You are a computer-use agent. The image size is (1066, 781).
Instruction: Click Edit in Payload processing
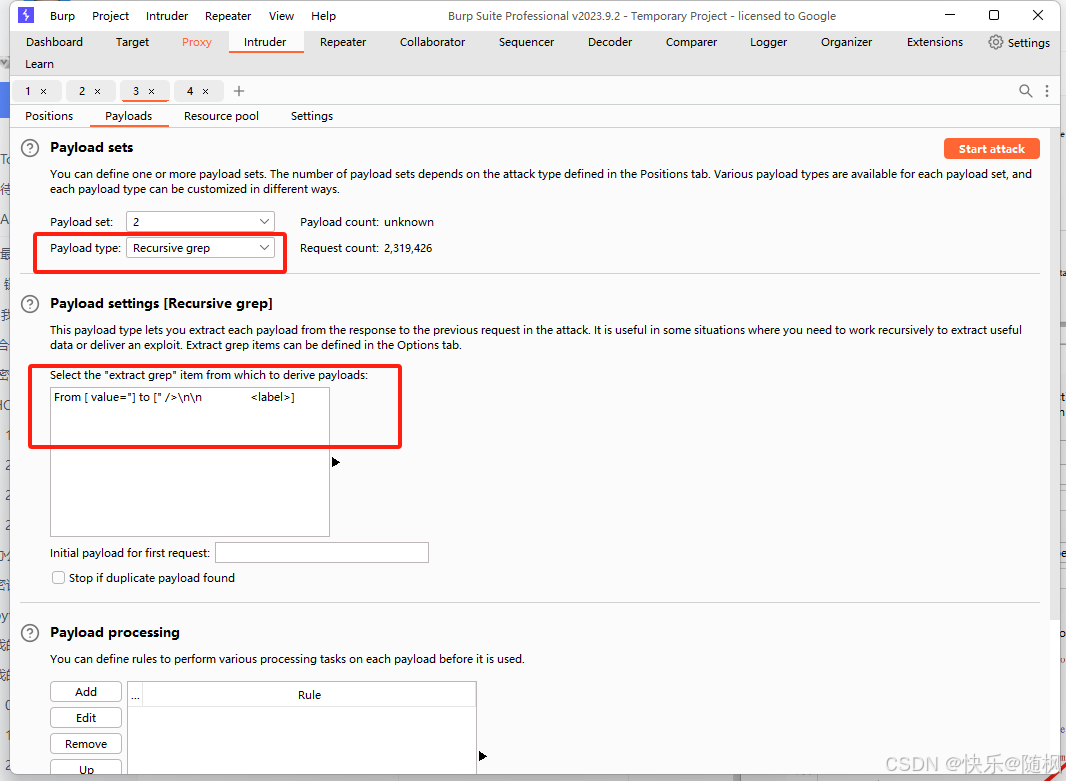tap(86, 718)
